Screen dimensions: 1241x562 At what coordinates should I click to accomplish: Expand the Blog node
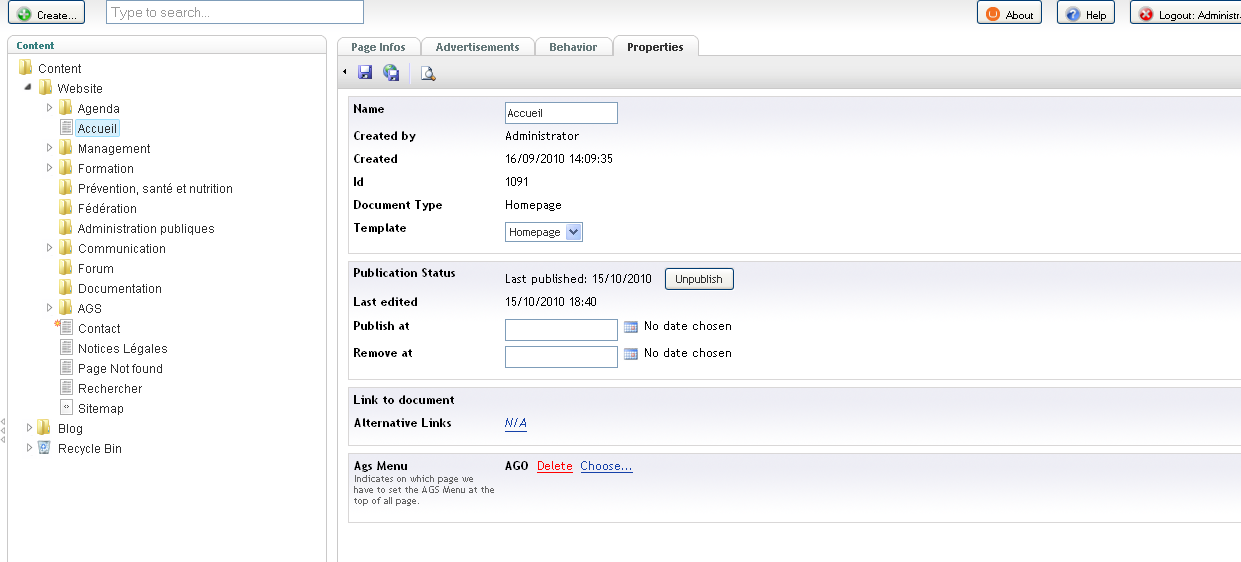[x=30, y=428]
